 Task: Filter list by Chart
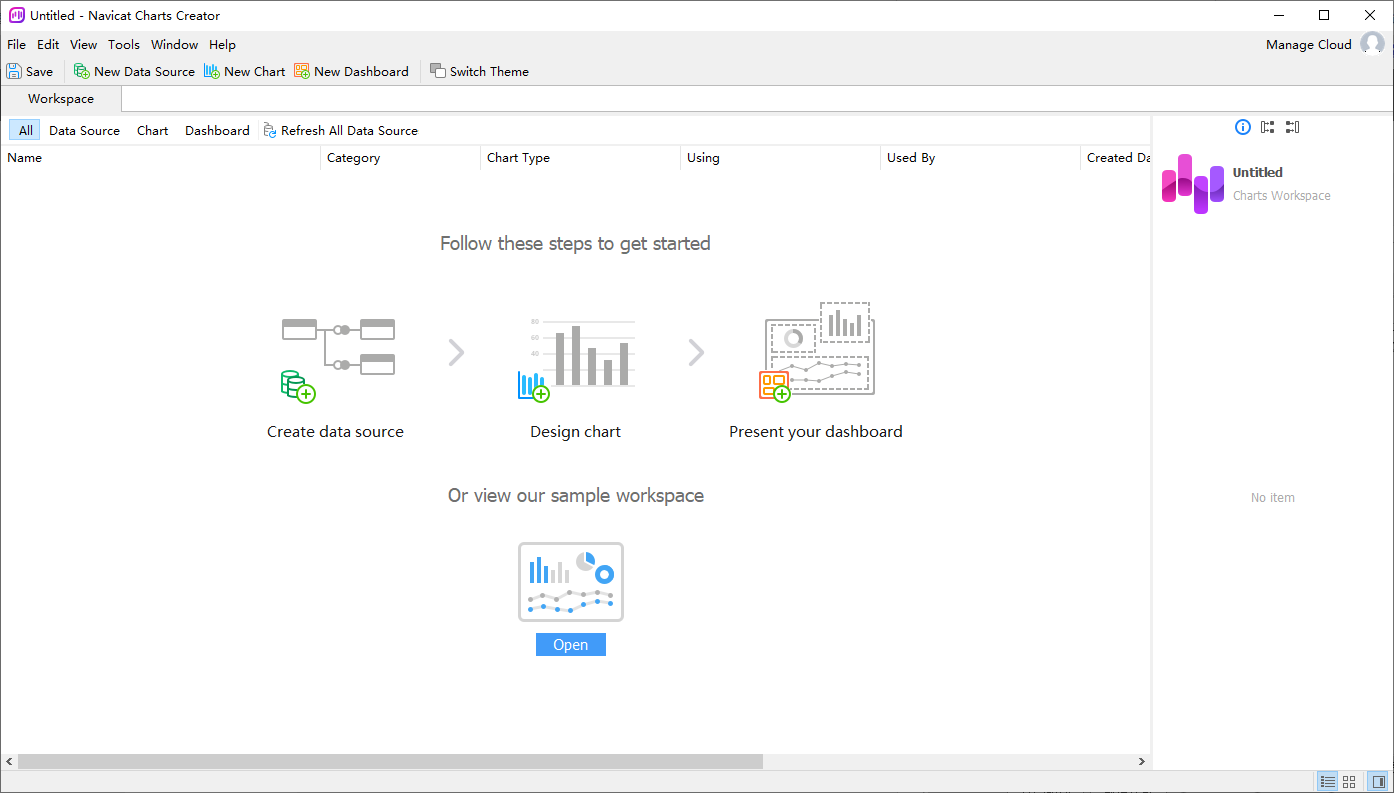pos(152,130)
